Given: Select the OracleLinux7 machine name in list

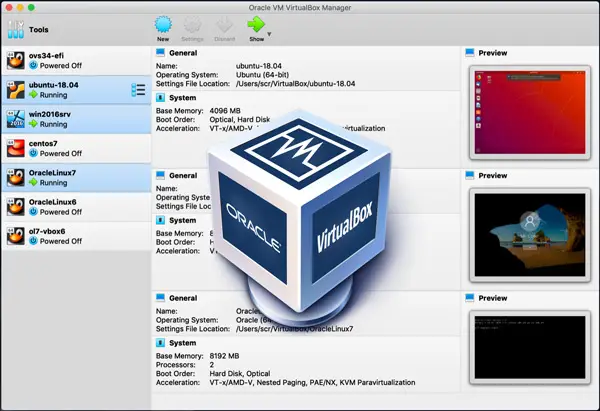Looking at the screenshot, I should click(52, 173).
